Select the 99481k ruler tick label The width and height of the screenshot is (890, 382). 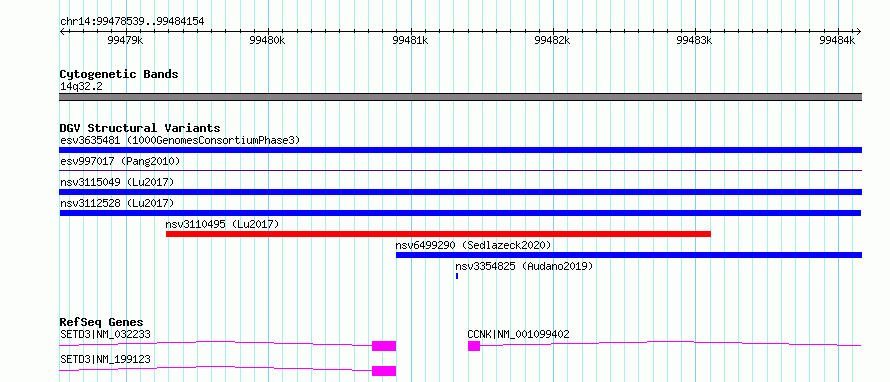(410, 40)
